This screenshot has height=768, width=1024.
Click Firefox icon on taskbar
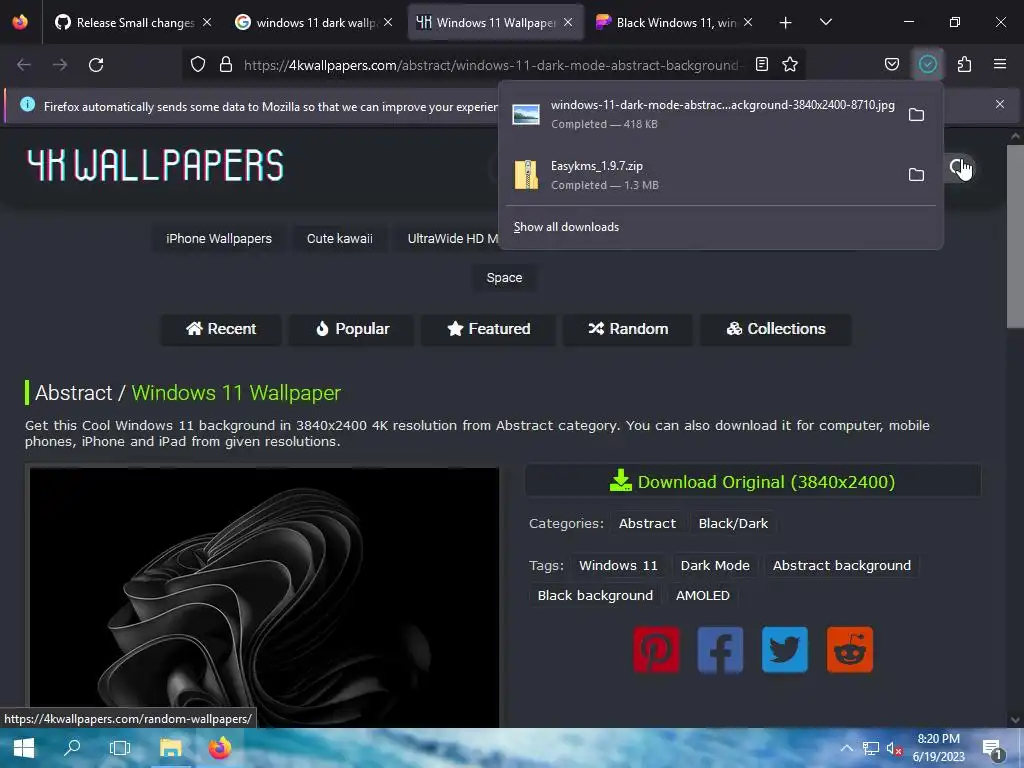coord(220,748)
